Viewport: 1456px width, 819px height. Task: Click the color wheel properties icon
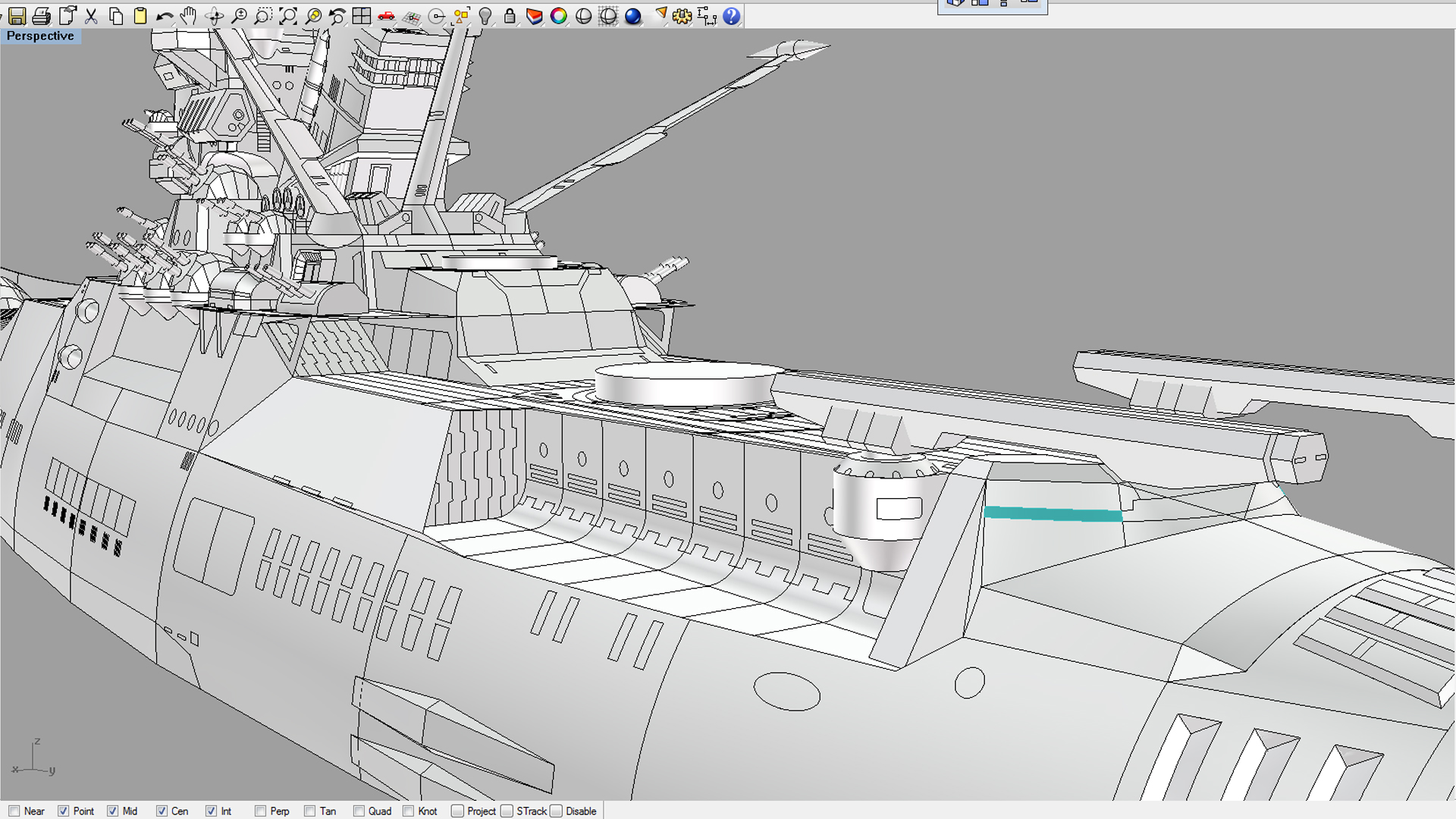[559, 16]
